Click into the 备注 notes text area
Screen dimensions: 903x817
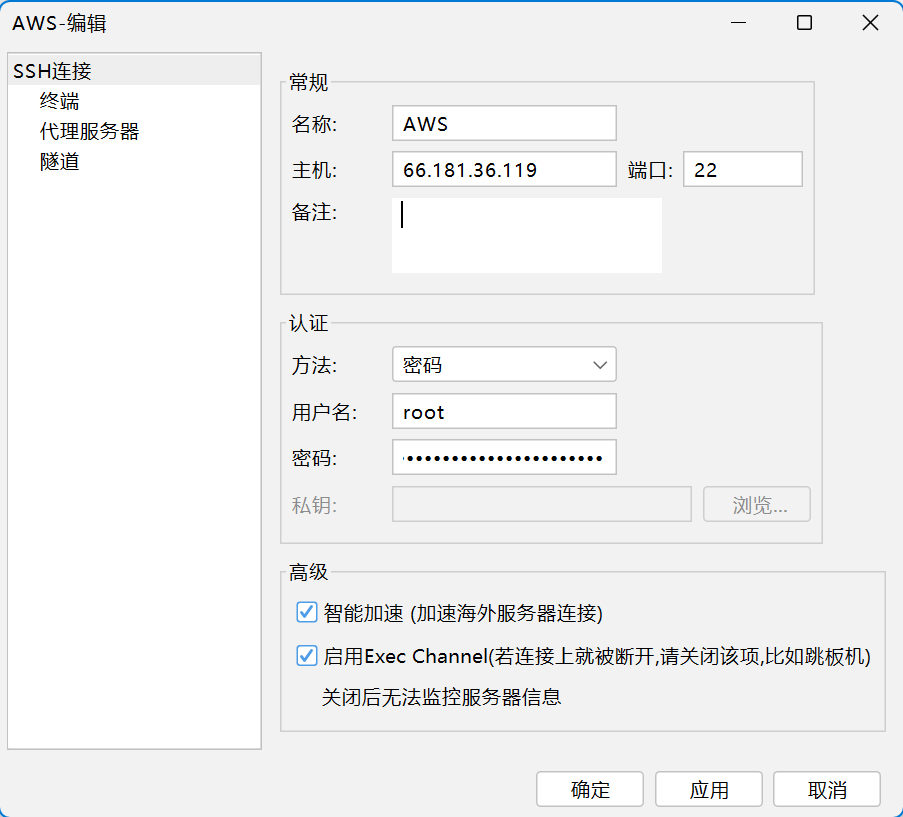tap(526, 235)
